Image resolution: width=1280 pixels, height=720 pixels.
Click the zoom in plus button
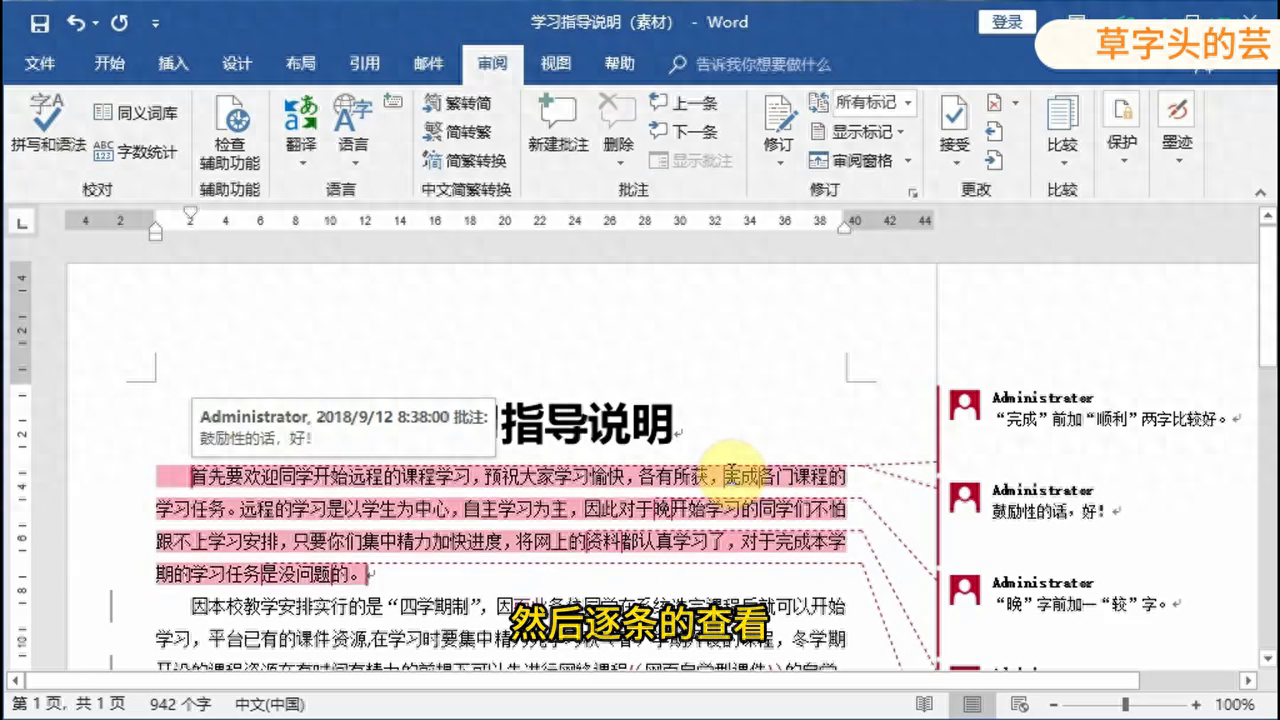pyautogui.click(x=1196, y=704)
